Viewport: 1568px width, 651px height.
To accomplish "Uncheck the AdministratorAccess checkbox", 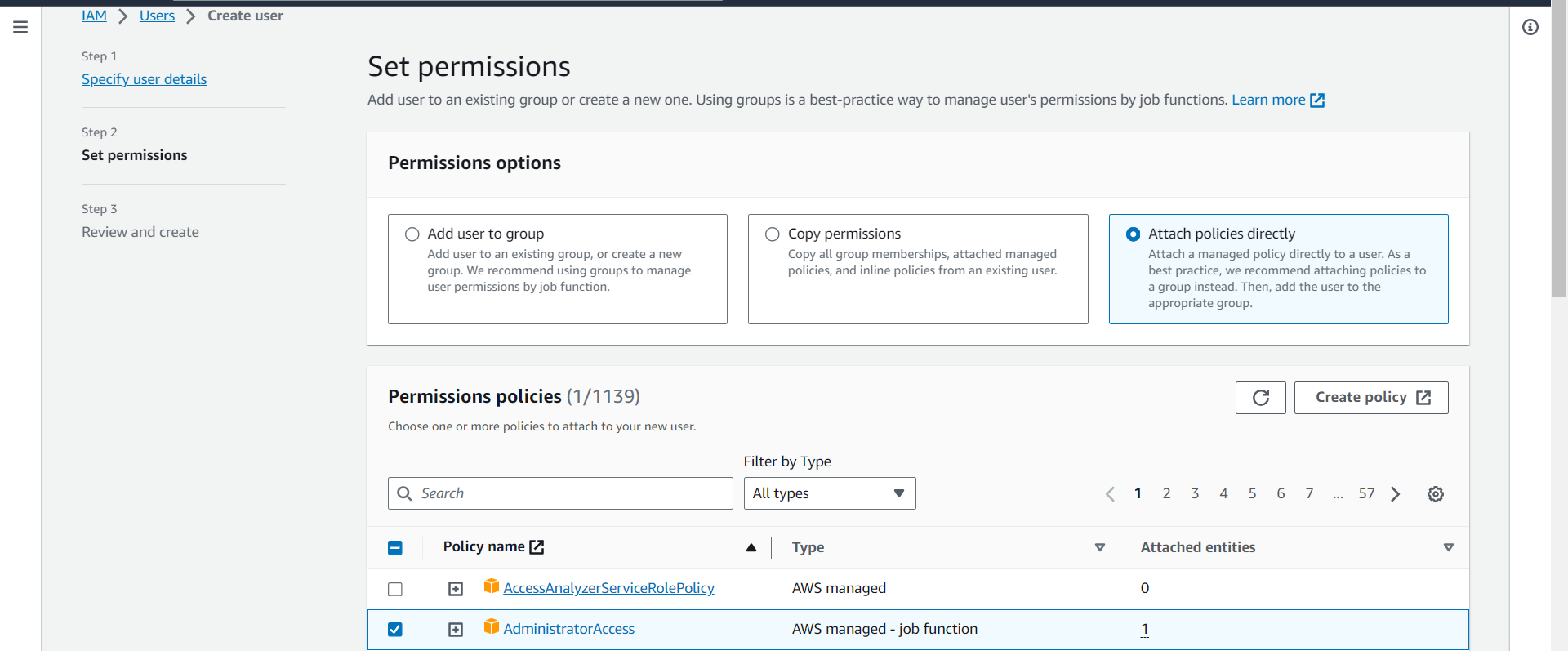I will tap(395, 629).
